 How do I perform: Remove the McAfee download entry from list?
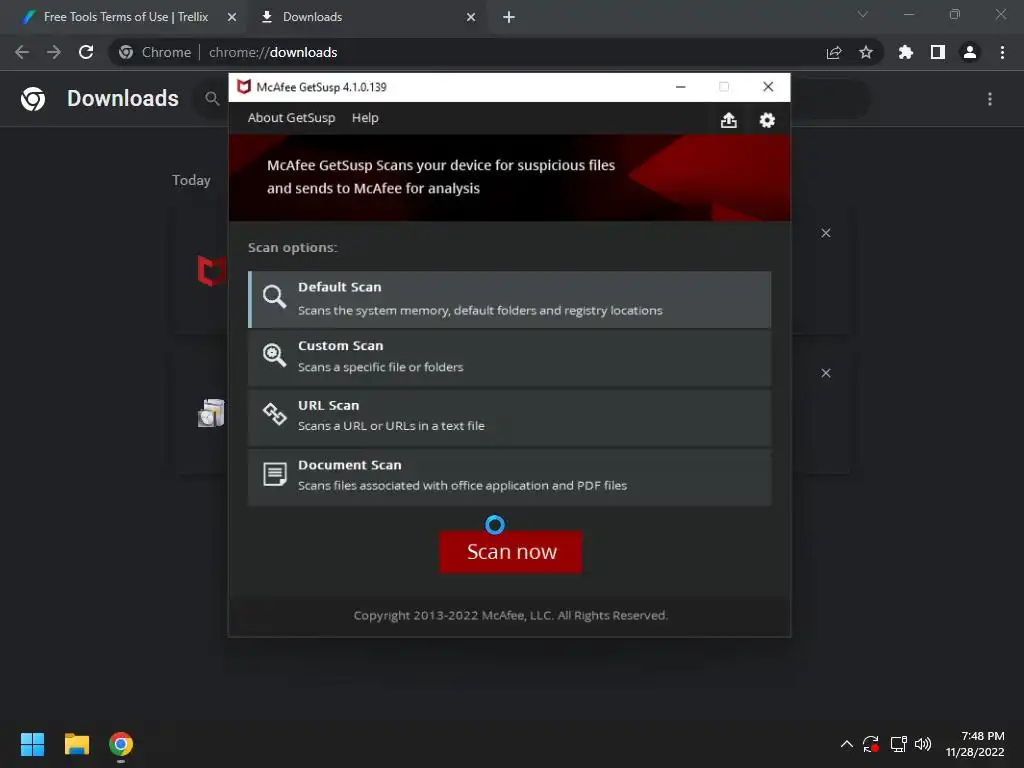(826, 233)
